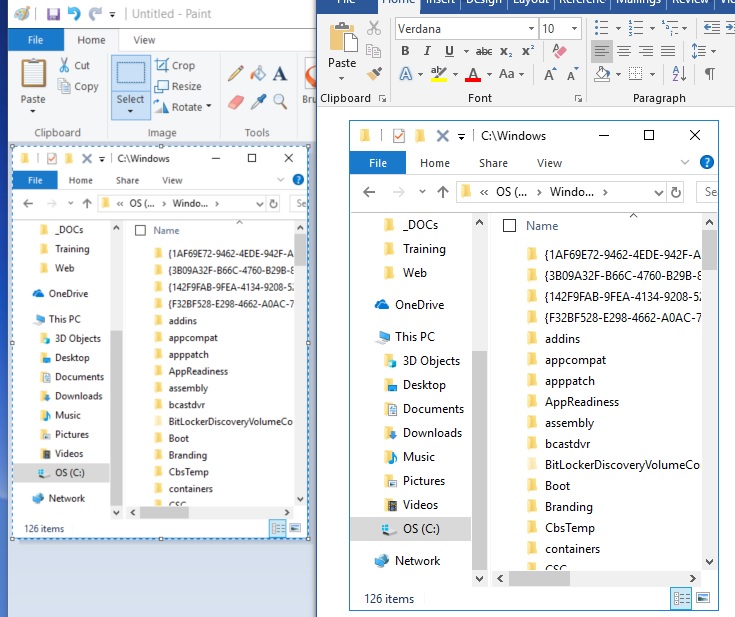The width and height of the screenshot is (735, 617).
Task: Toggle Align Left in Word paragraph group
Action: click(x=601, y=51)
